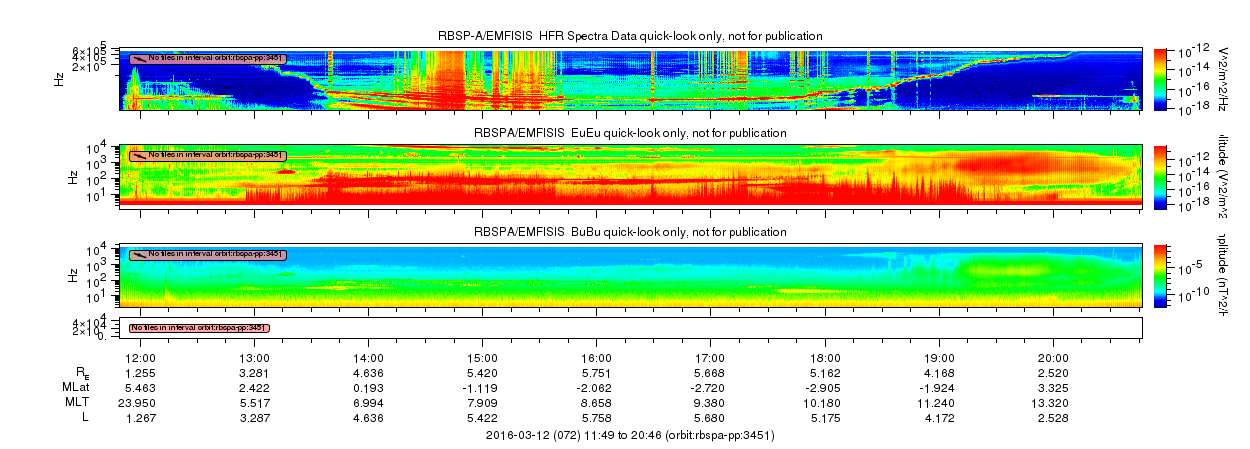This screenshot has width=1250, height=449.
Task: Click the 'No files in interval' message in bottom empty panel
Action: pos(199,328)
